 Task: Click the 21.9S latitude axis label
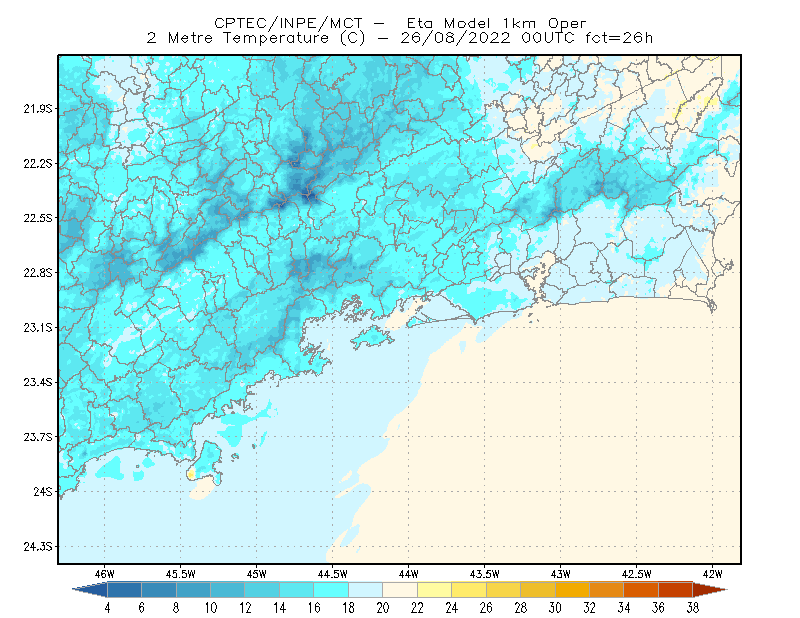tap(38, 109)
